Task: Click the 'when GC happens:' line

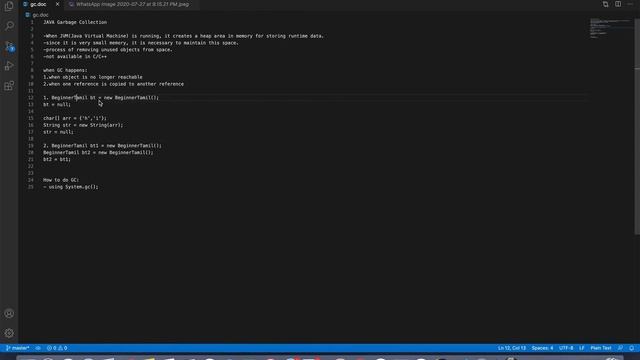Action: (x=65, y=70)
